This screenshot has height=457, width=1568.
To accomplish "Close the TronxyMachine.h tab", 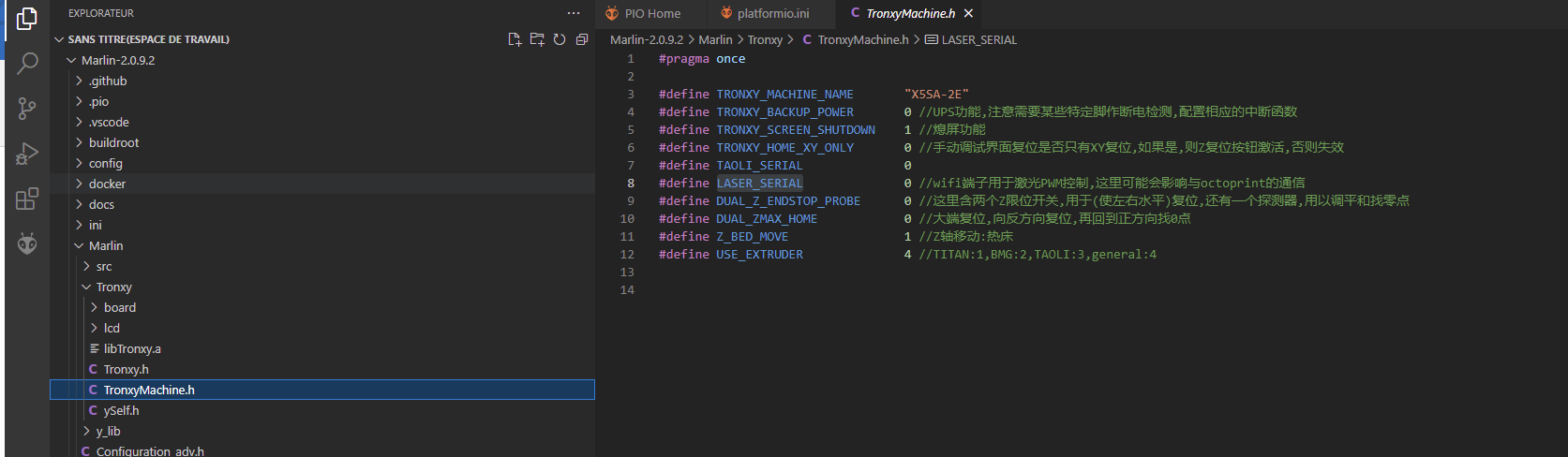I will (x=969, y=13).
